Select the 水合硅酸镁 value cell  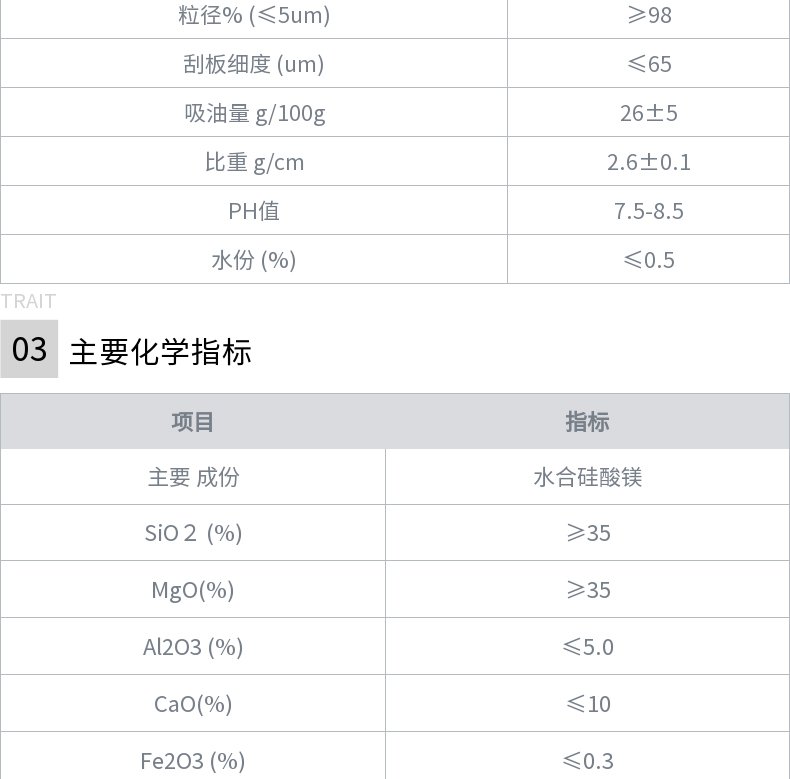pyautogui.click(x=587, y=477)
